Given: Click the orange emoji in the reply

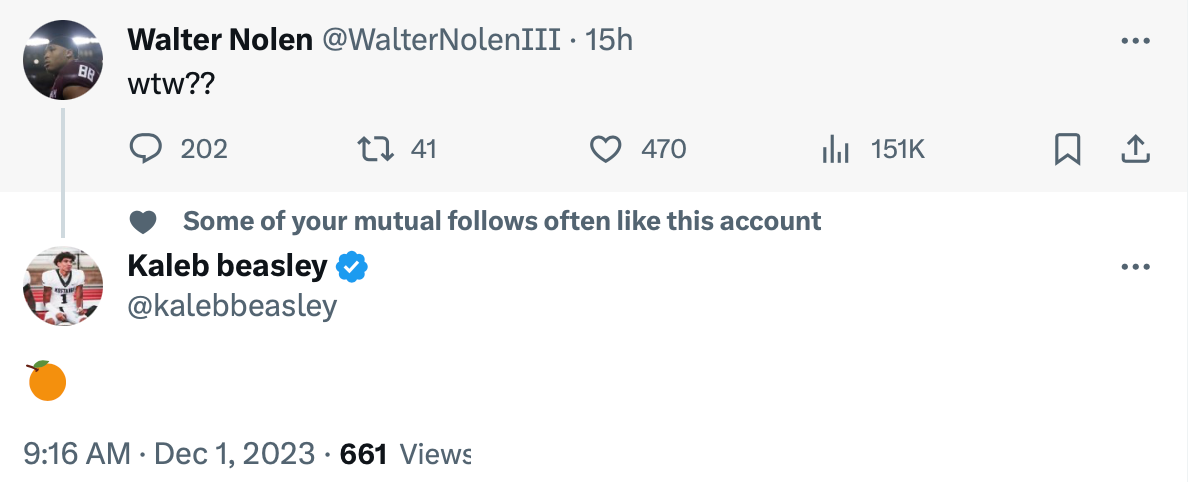Looking at the screenshot, I should point(45,381).
